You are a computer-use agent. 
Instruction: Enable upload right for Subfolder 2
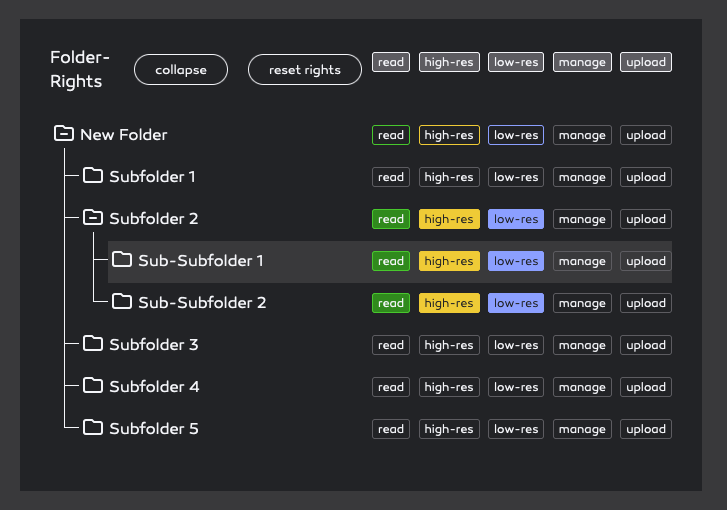point(646,219)
